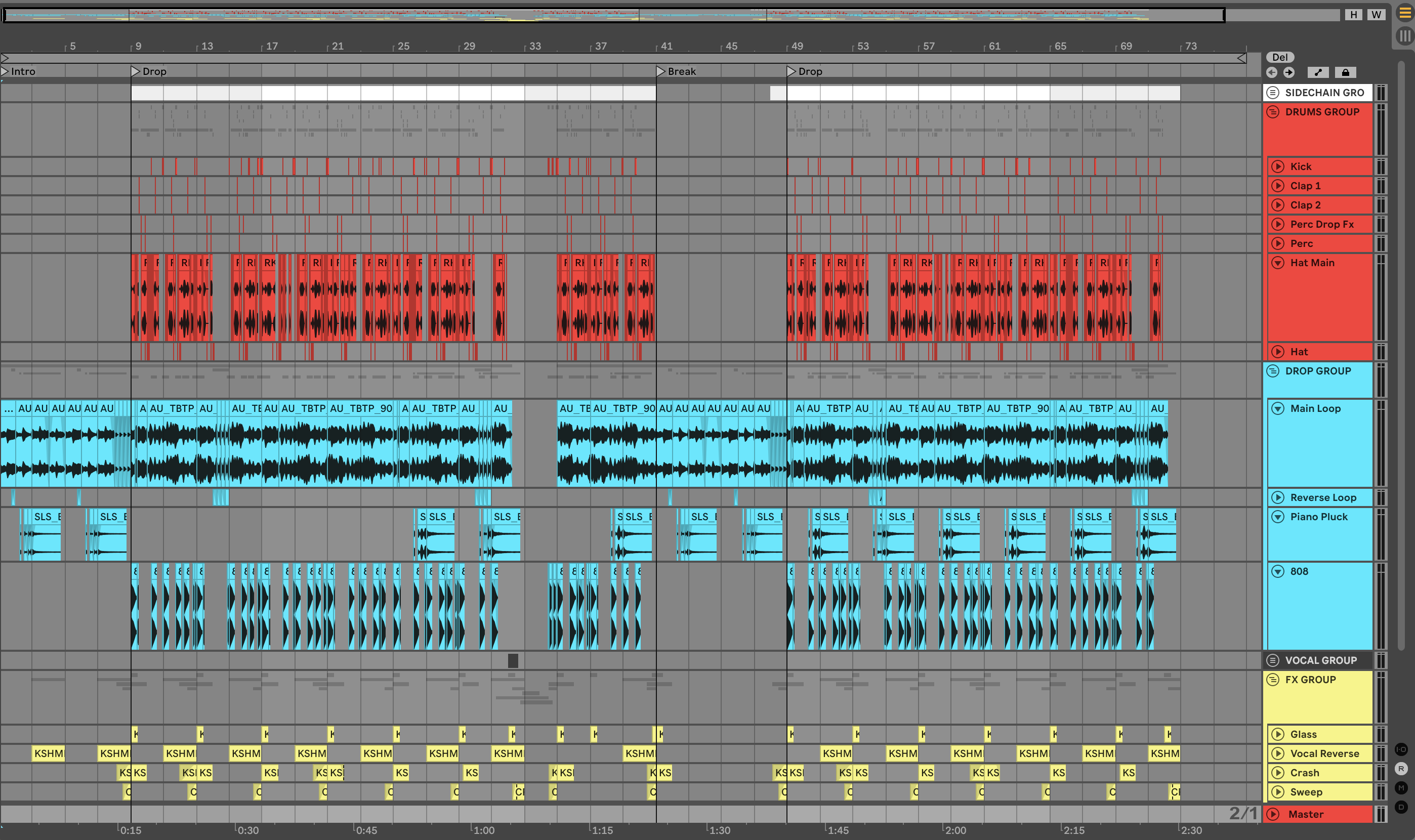
Task: Toggle the I-O section visibility
Action: tap(1401, 749)
